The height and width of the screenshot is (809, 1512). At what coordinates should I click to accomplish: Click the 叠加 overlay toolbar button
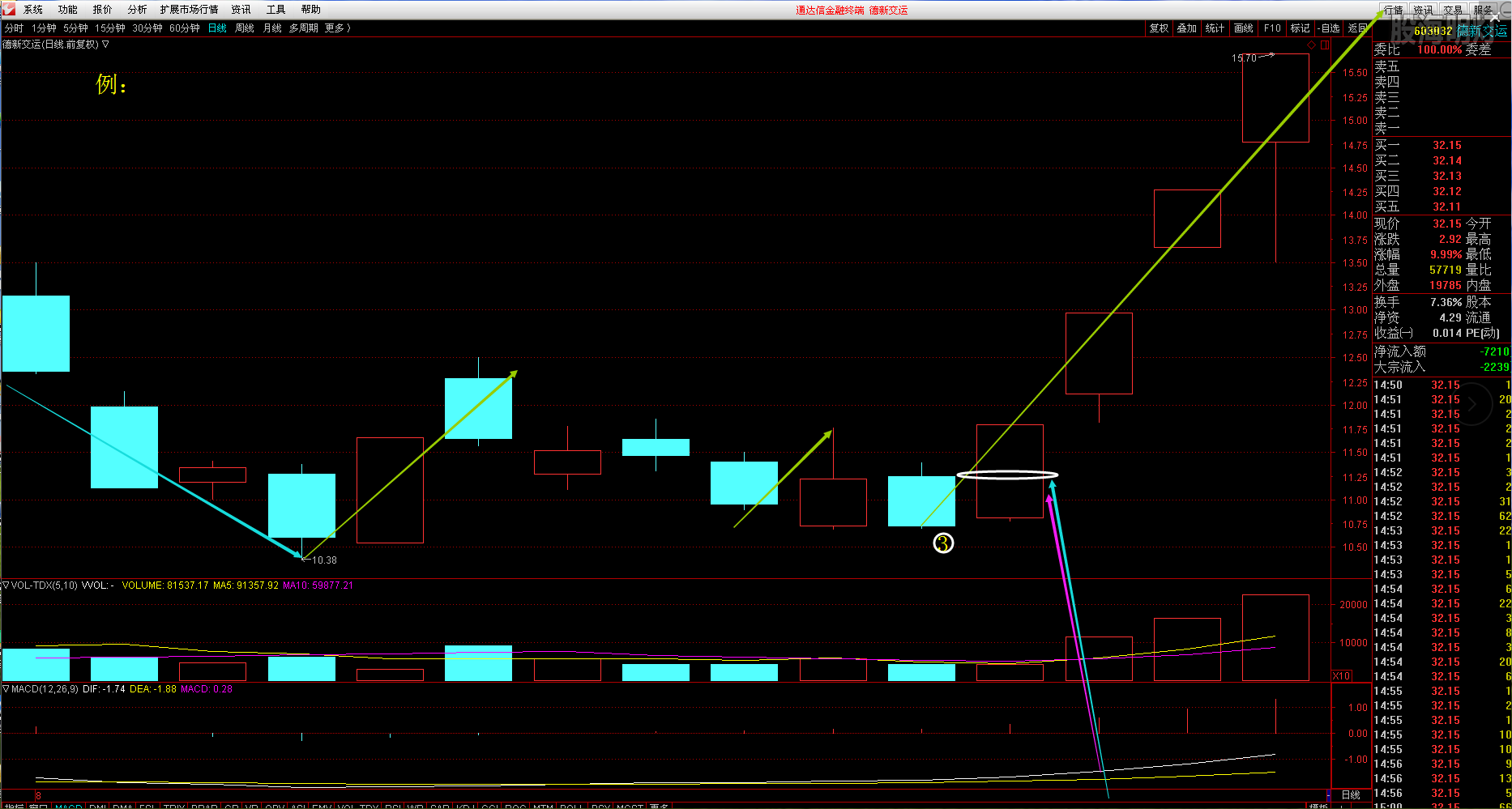point(1187,28)
